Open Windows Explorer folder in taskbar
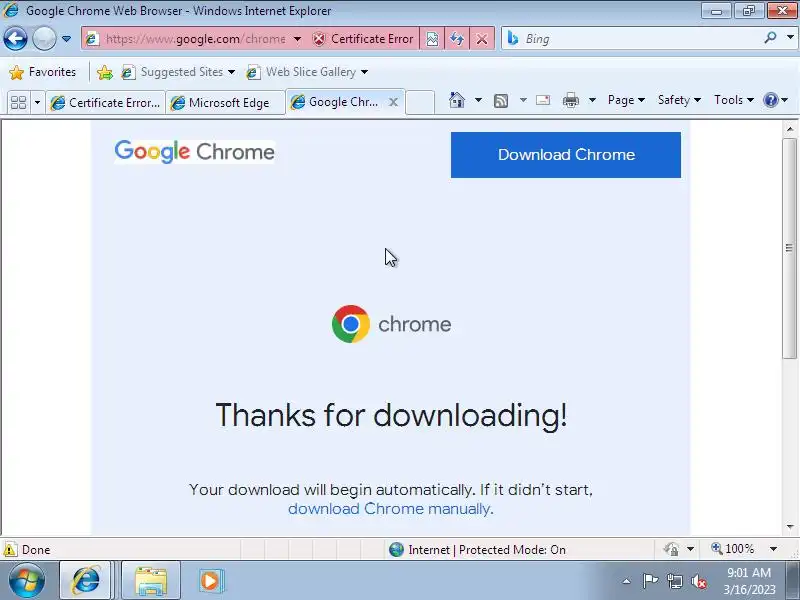The image size is (800, 600). click(x=151, y=581)
